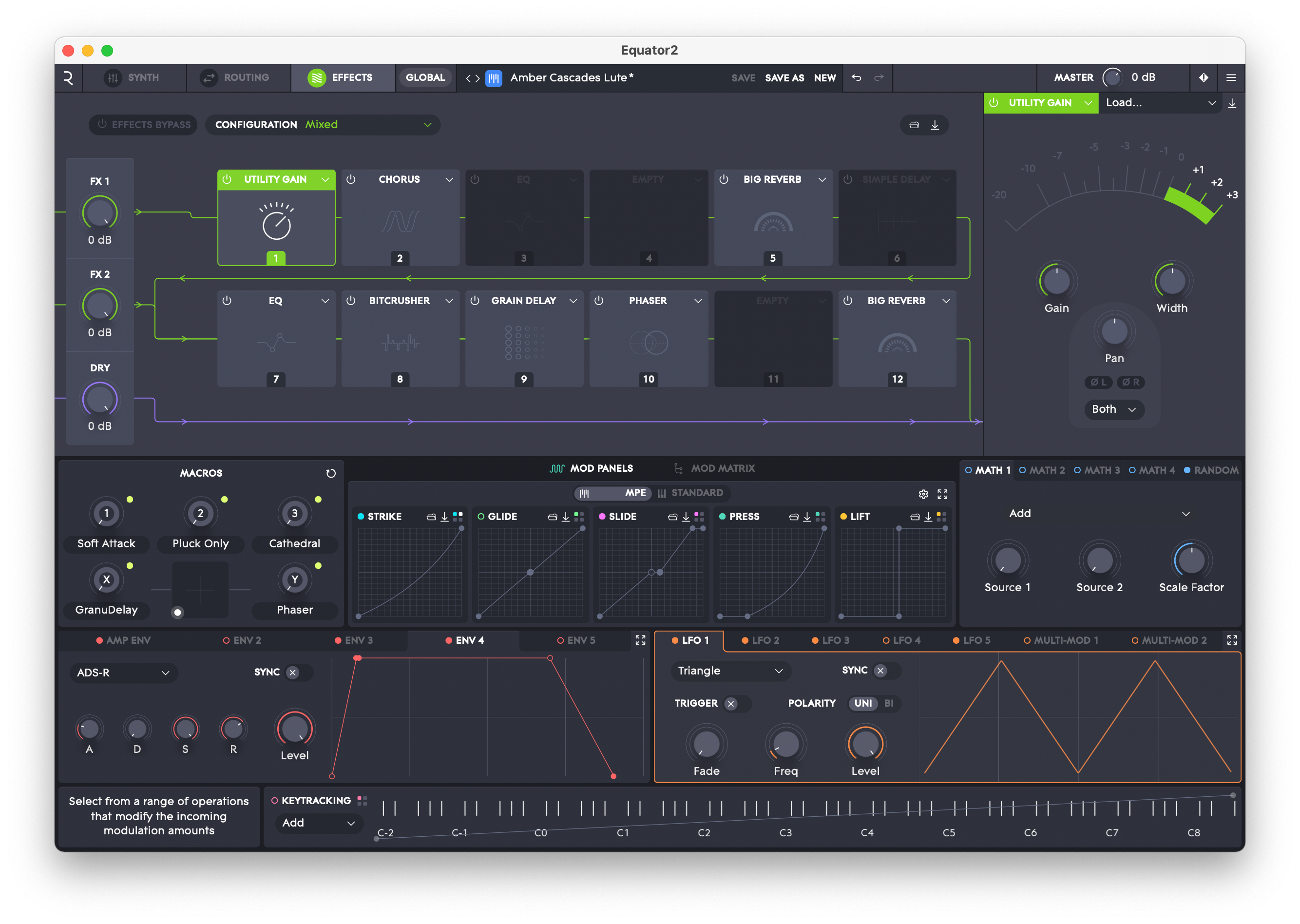1300x924 pixels.
Task: Toggle Chorus effect power button
Action: click(x=351, y=179)
